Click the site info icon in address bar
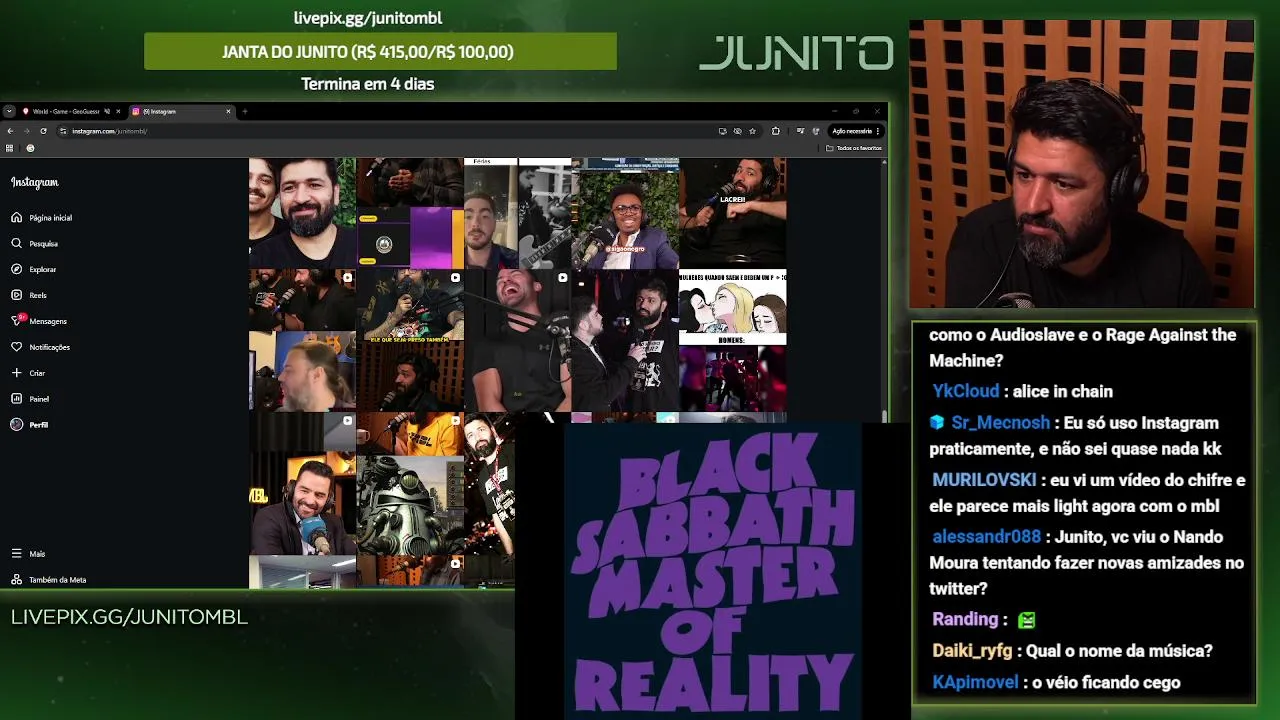Viewport: 1280px width, 720px height. click(63, 131)
